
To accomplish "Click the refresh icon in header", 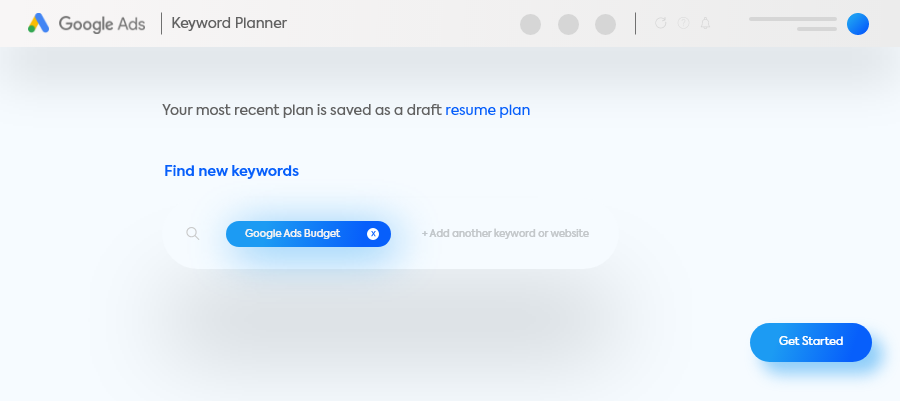I will coord(661,23).
